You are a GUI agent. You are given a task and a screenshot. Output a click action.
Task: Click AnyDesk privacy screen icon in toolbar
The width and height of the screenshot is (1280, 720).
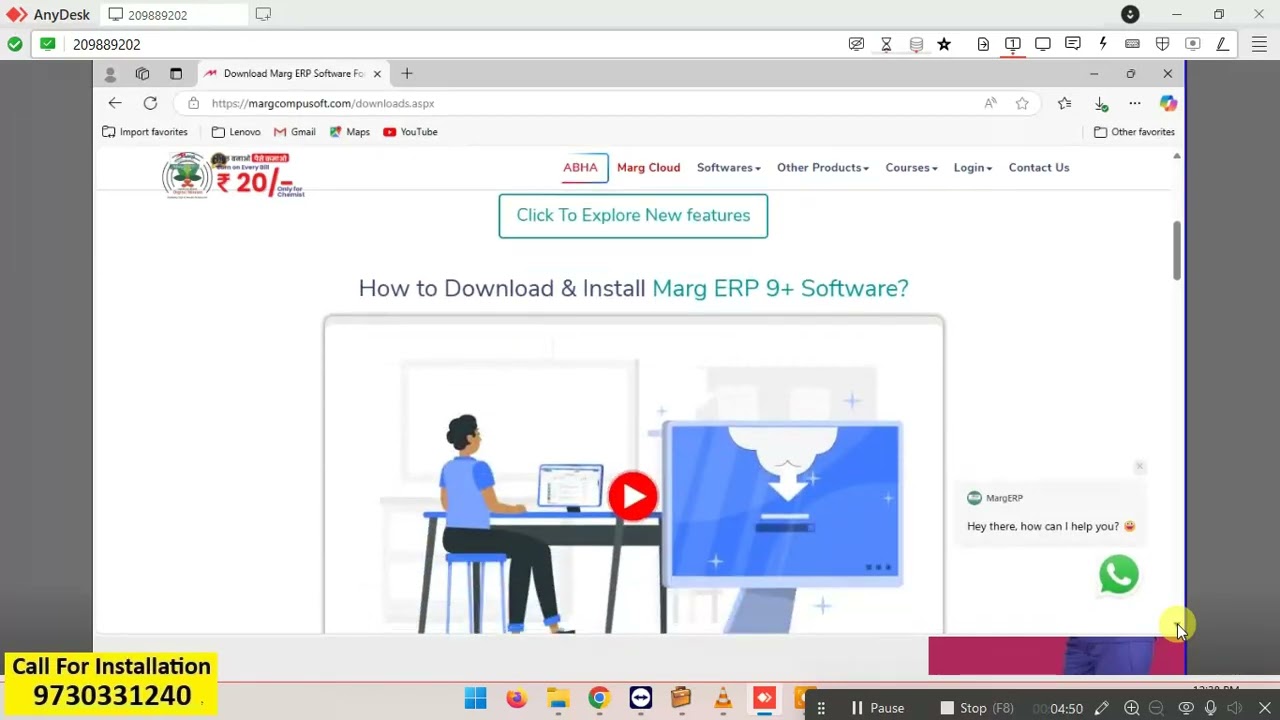(x=856, y=44)
